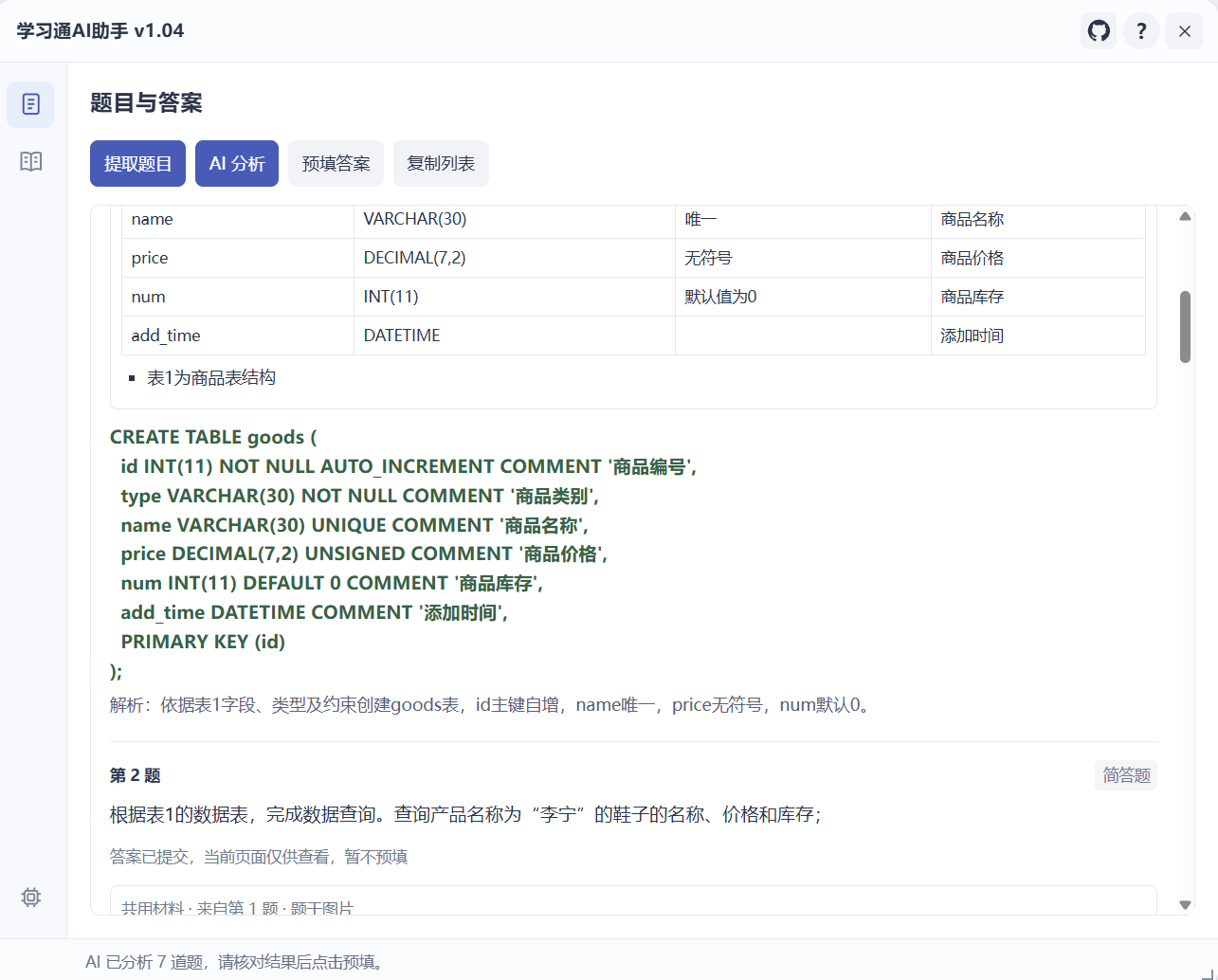1218x980 pixels.
Task: Click the 简答题 tag on question 2
Action: tap(1126, 775)
